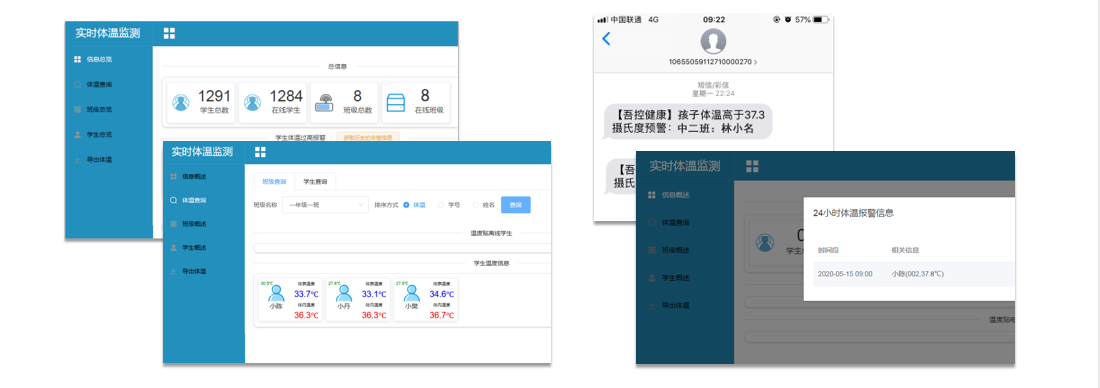Switch to the 学生查询 tab

coord(315,182)
